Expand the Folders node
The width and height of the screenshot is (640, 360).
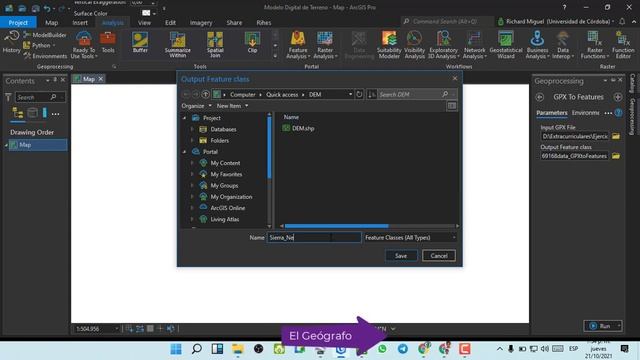point(192,140)
